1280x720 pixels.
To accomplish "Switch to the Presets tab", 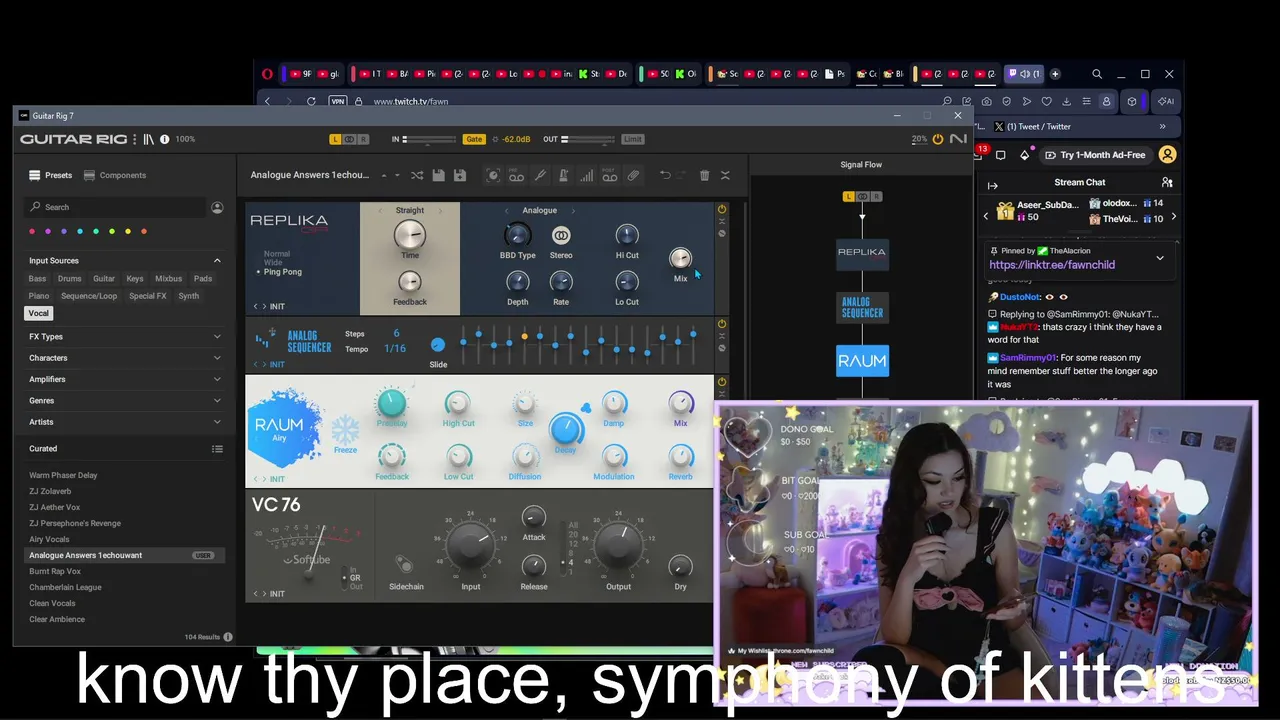I will (51, 175).
